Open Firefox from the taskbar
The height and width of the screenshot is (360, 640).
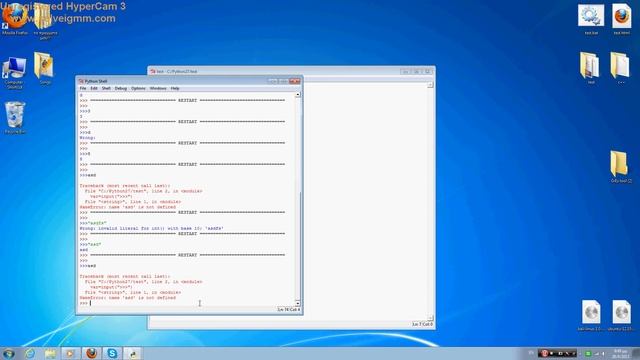click(91, 353)
